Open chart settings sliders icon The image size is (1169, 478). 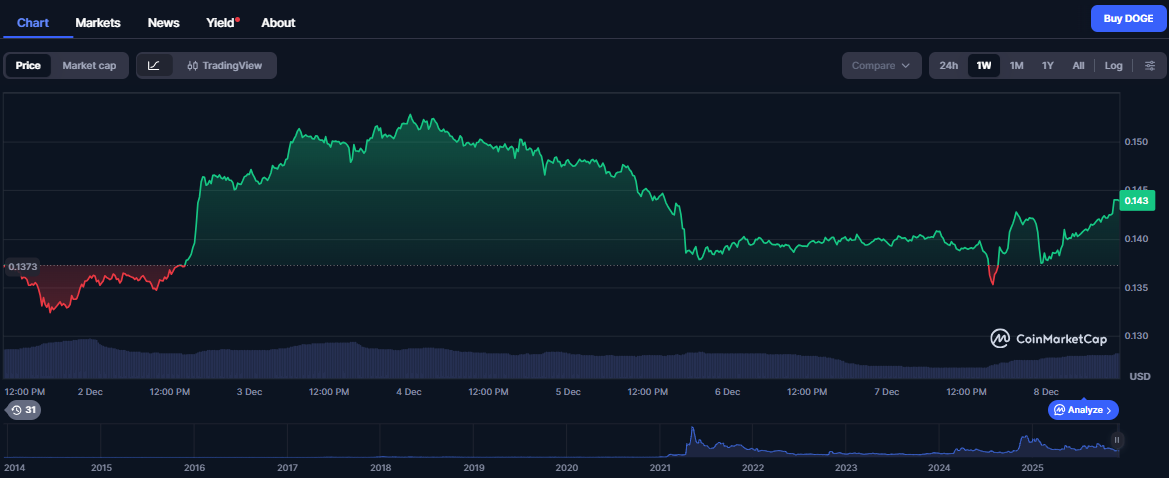(1149, 66)
